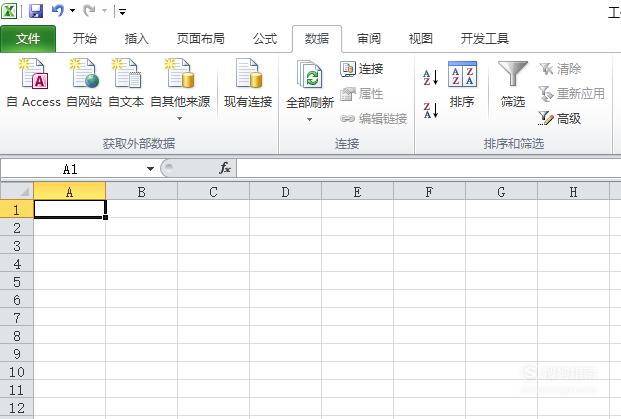Click the Redo button
Image resolution: width=621 pixels, height=419 pixels.
coord(89,11)
